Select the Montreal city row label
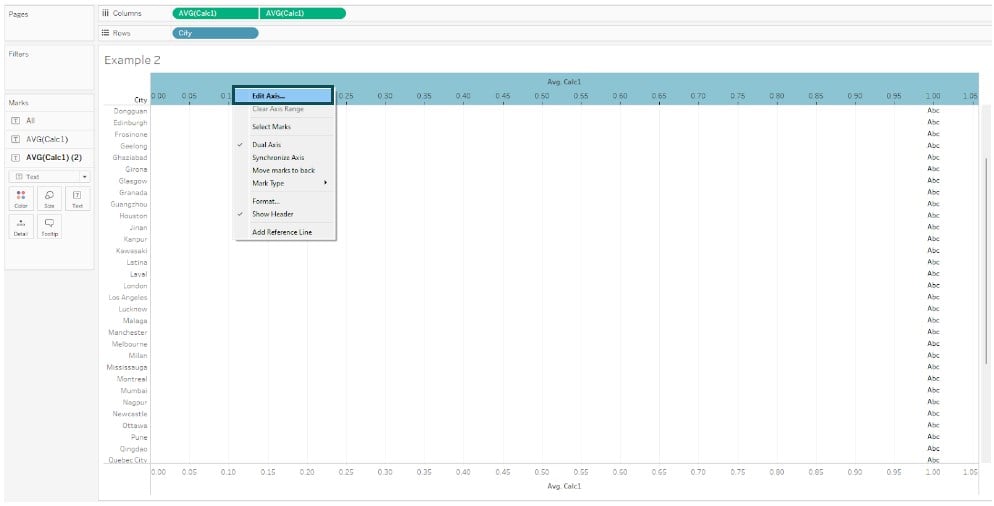The image size is (994, 506). pos(132,379)
